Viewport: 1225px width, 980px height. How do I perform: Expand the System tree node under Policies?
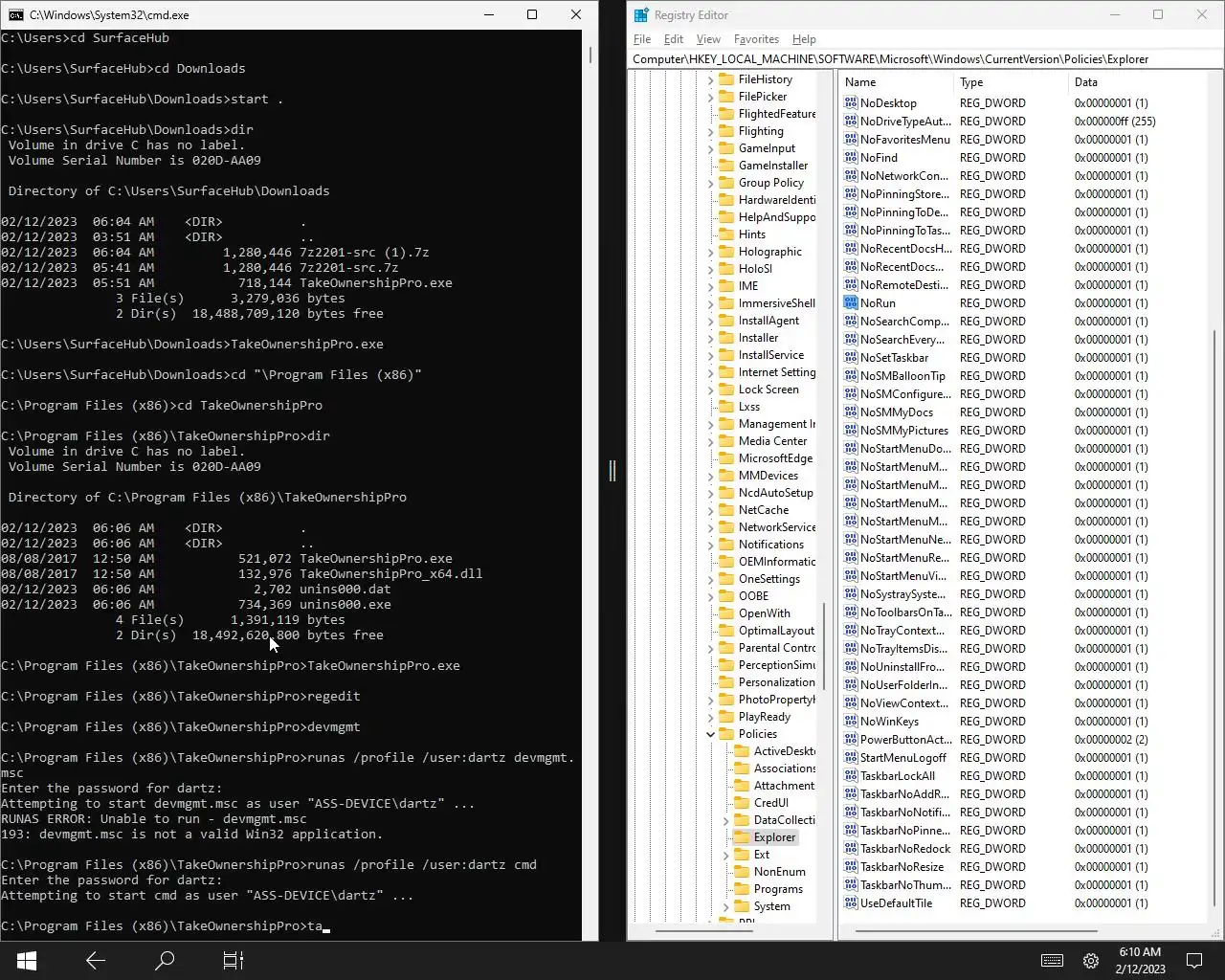point(725,906)
